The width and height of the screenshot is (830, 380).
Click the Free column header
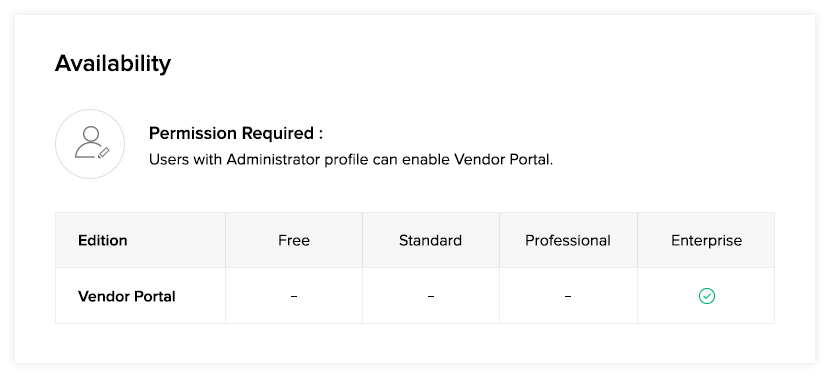(x=294, y=240)
